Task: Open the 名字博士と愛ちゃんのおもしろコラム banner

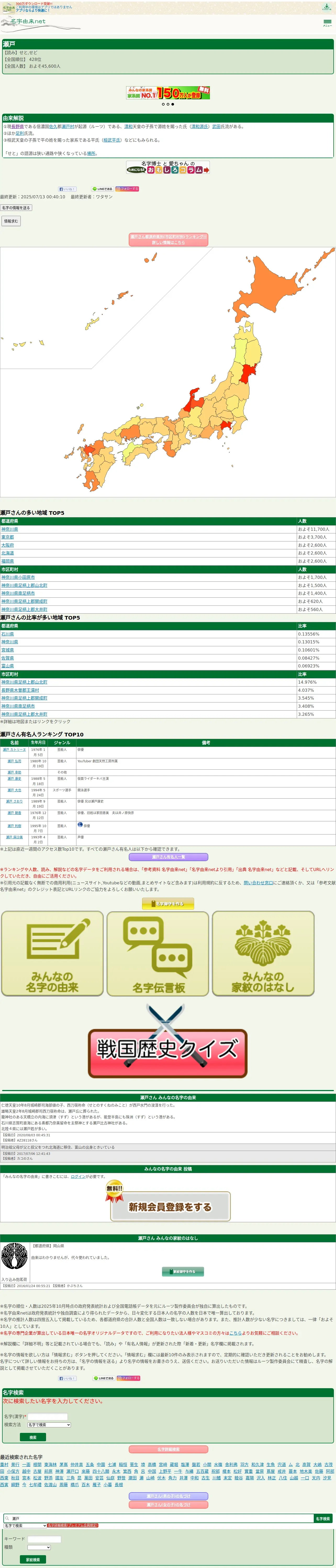Action: [x=168, y=168]
